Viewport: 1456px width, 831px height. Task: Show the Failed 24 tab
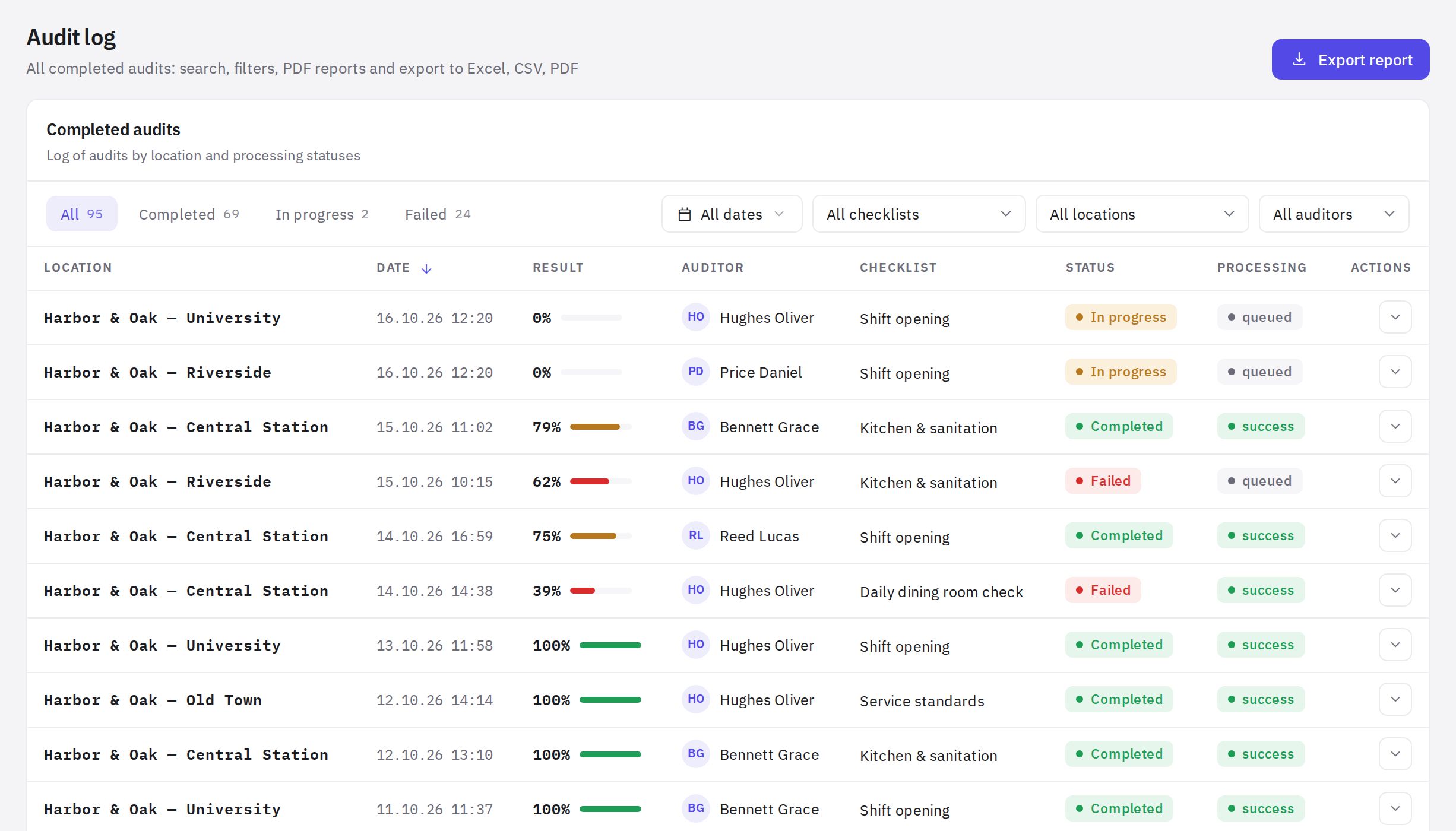coord(438,214)
